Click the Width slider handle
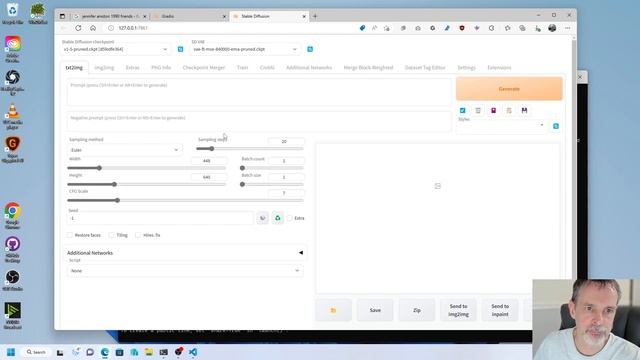This screenshot has height=360, width=640. (99, 168)
